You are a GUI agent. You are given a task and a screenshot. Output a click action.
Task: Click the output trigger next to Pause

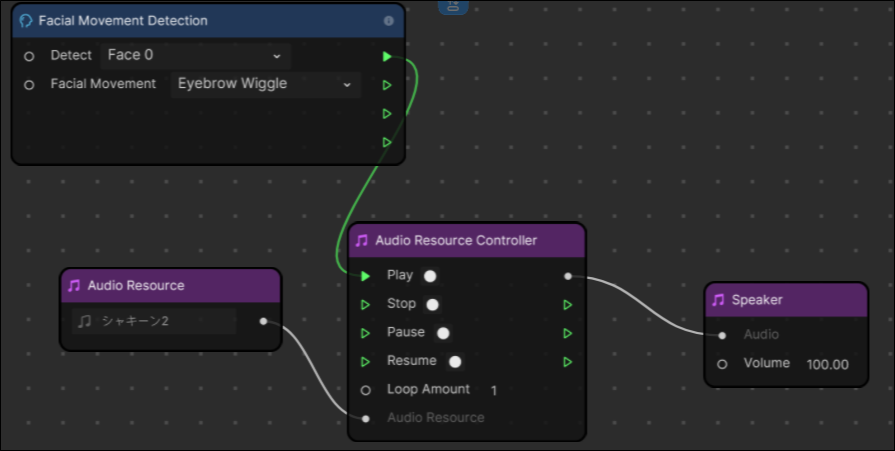click(567, 333)
